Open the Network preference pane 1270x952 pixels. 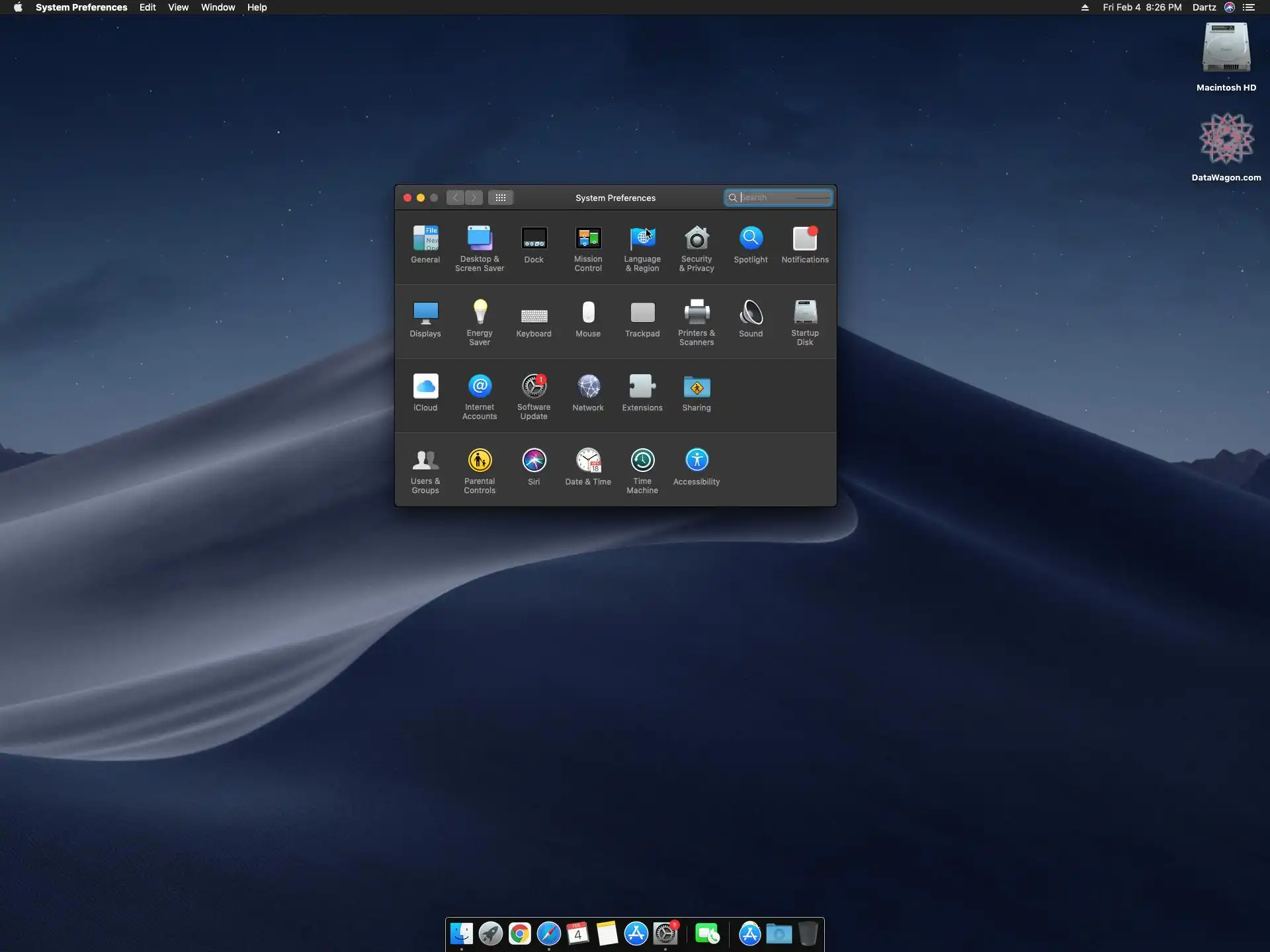[588, 387]
